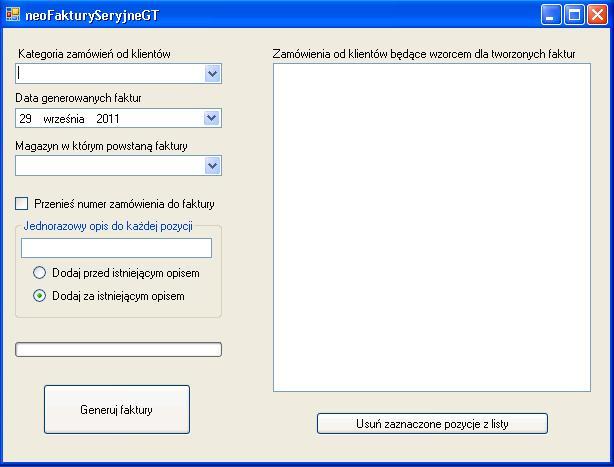Click inside the Zamówienia od klientów list box
This screenshot has width=614, height=467.
coord(432,227)
